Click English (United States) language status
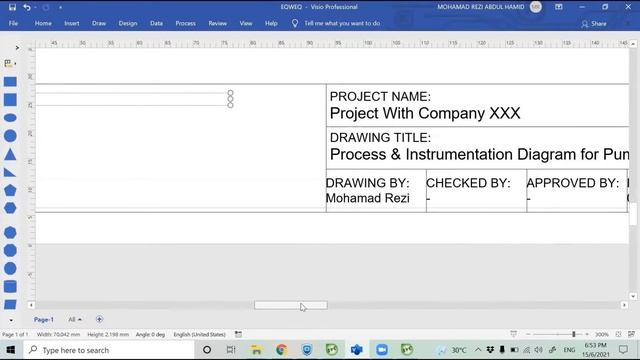 200,334
